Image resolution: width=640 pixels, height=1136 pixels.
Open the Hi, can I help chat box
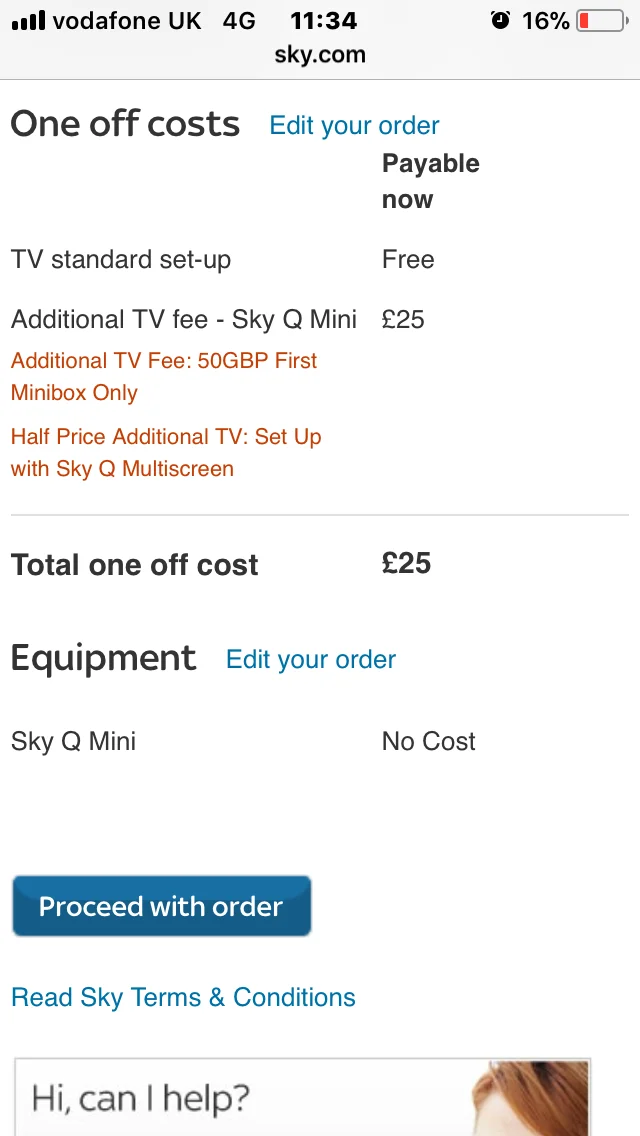303,1097
